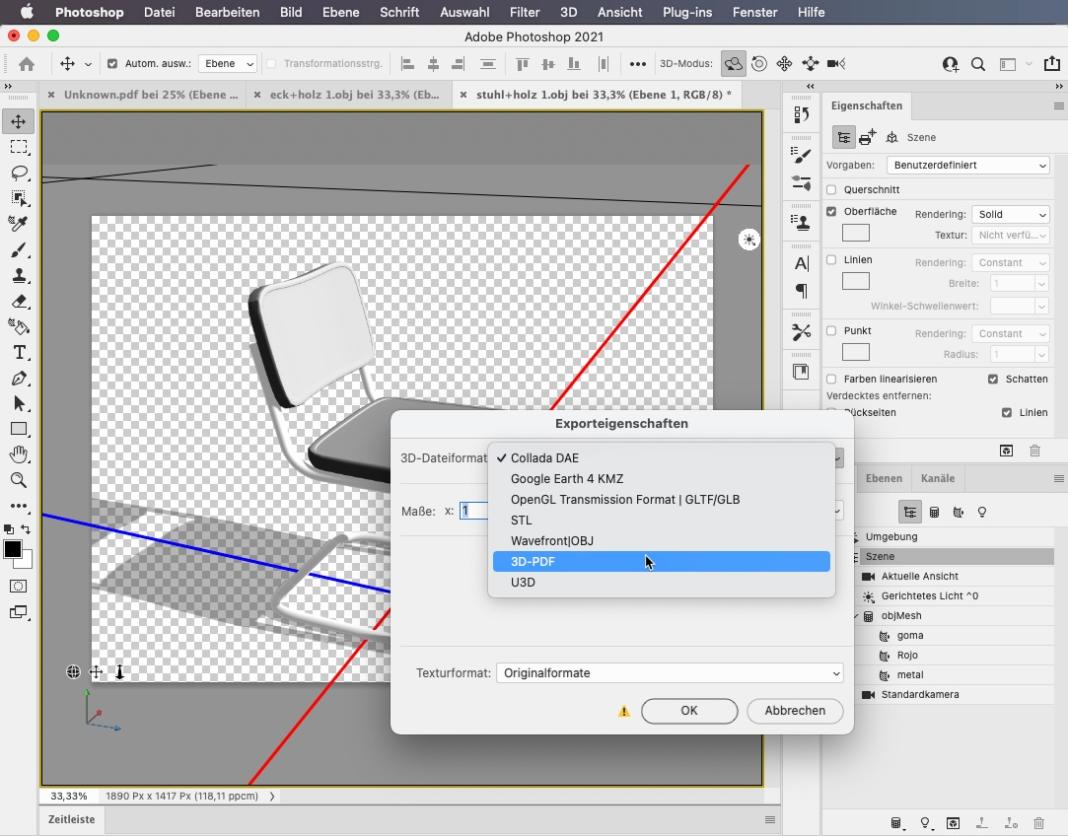Open the three-dots align options button
Screen dimensions: 1068x836
point(638,64)
